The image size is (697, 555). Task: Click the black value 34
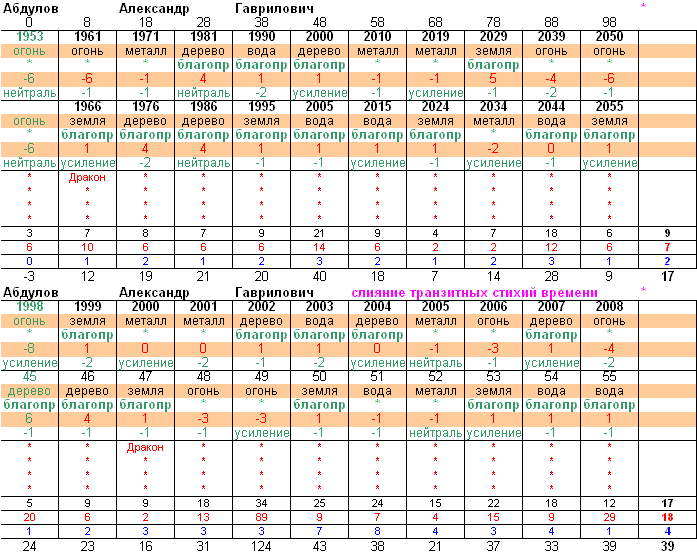261,503
